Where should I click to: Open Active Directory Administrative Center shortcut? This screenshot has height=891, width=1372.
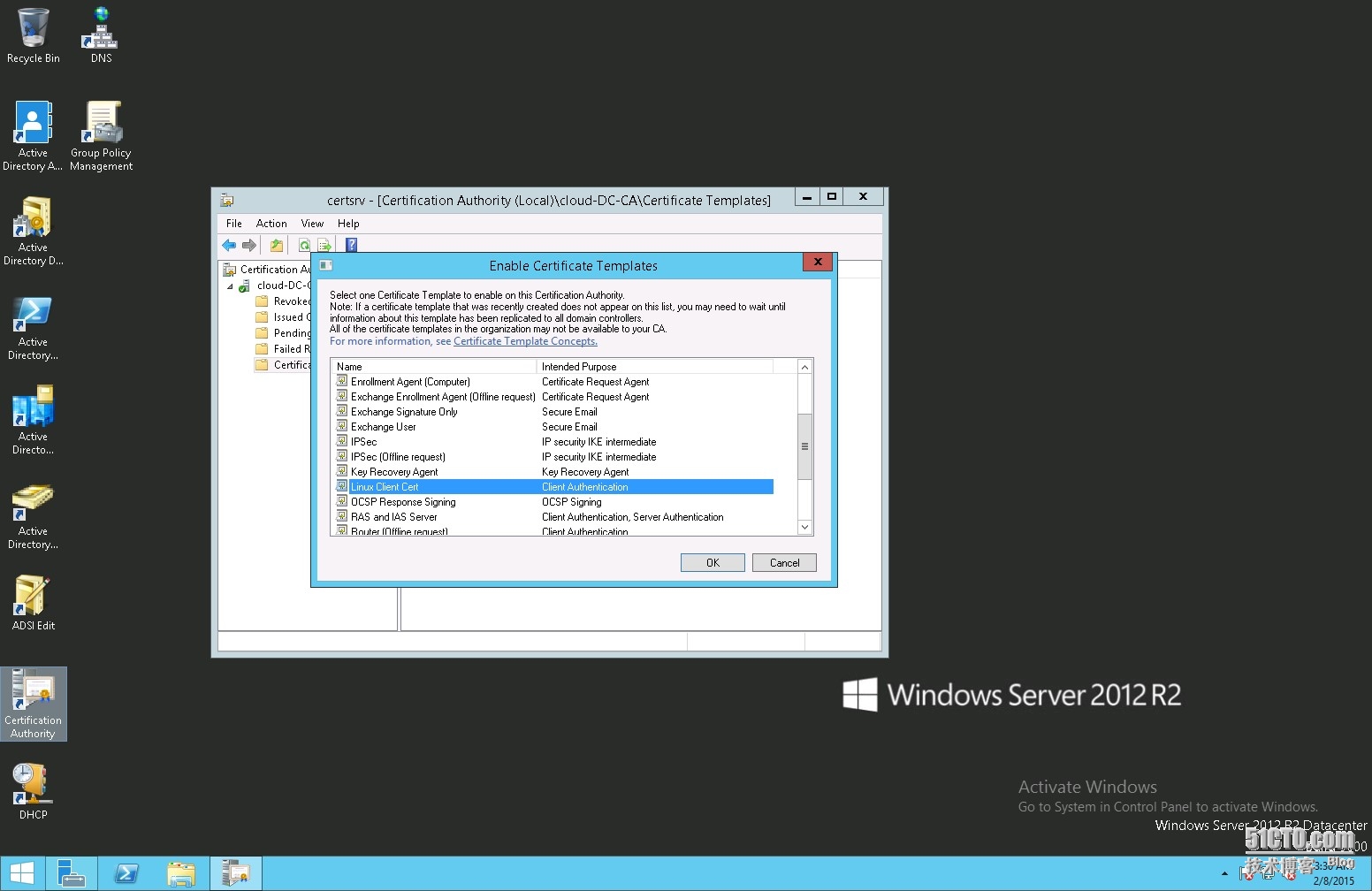point(33,135)
